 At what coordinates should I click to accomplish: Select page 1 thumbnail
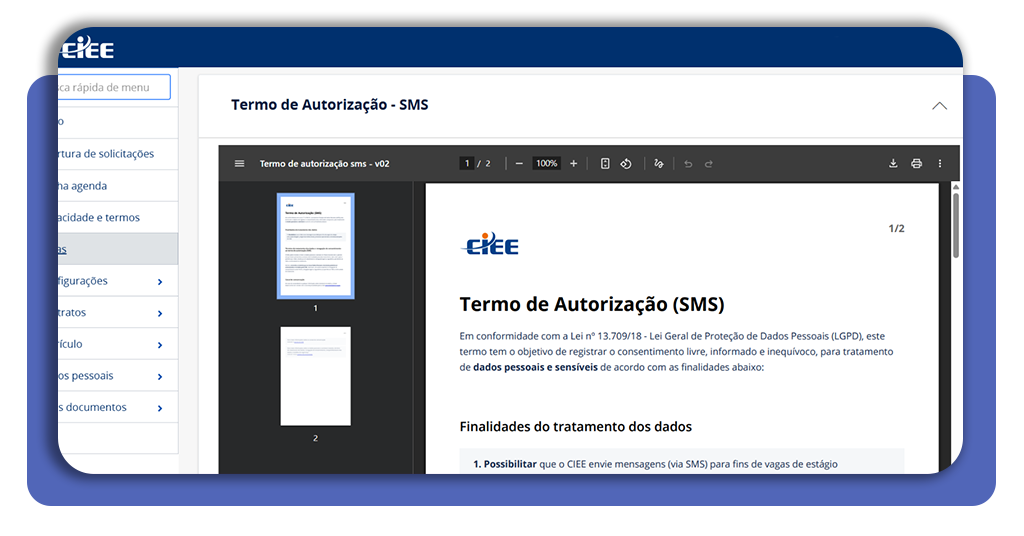pos(315,245)
